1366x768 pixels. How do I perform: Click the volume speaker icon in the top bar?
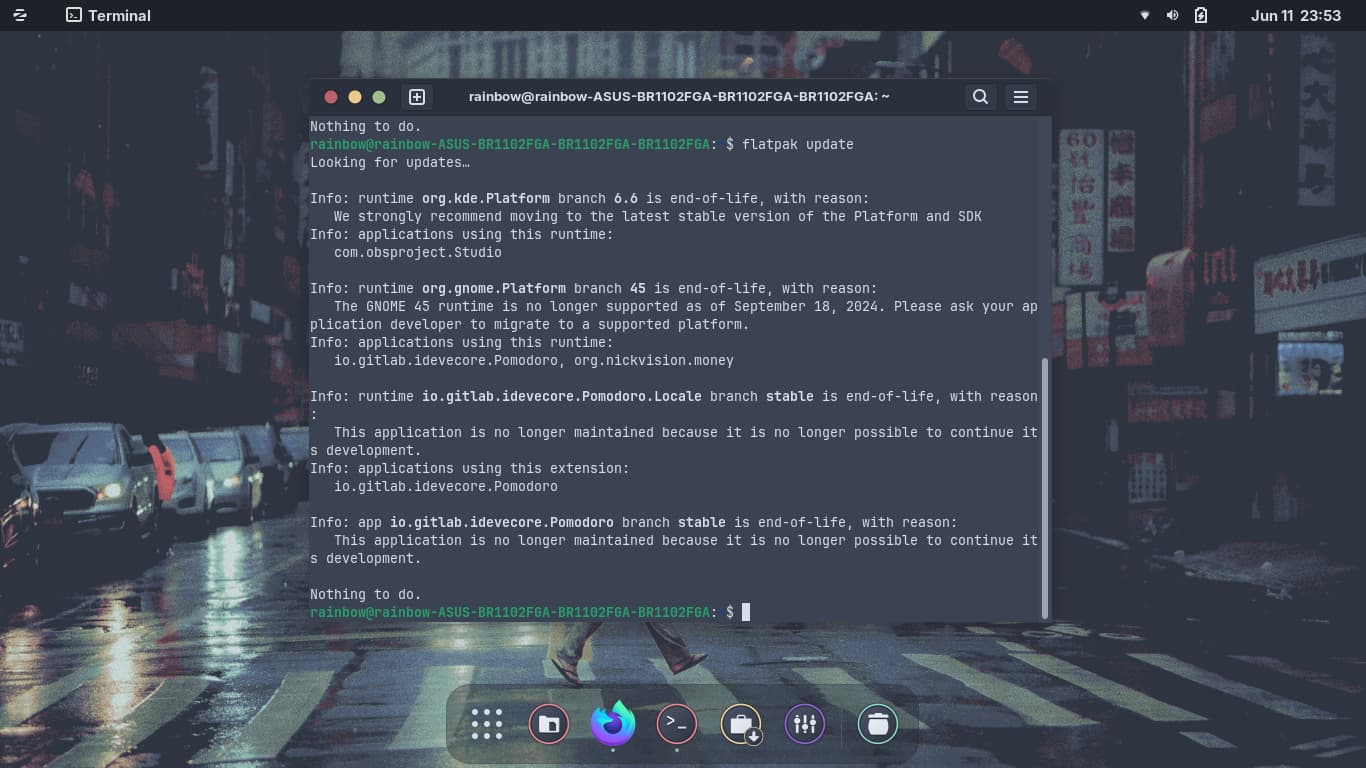pyautogui.click(x=1173, y=15)
